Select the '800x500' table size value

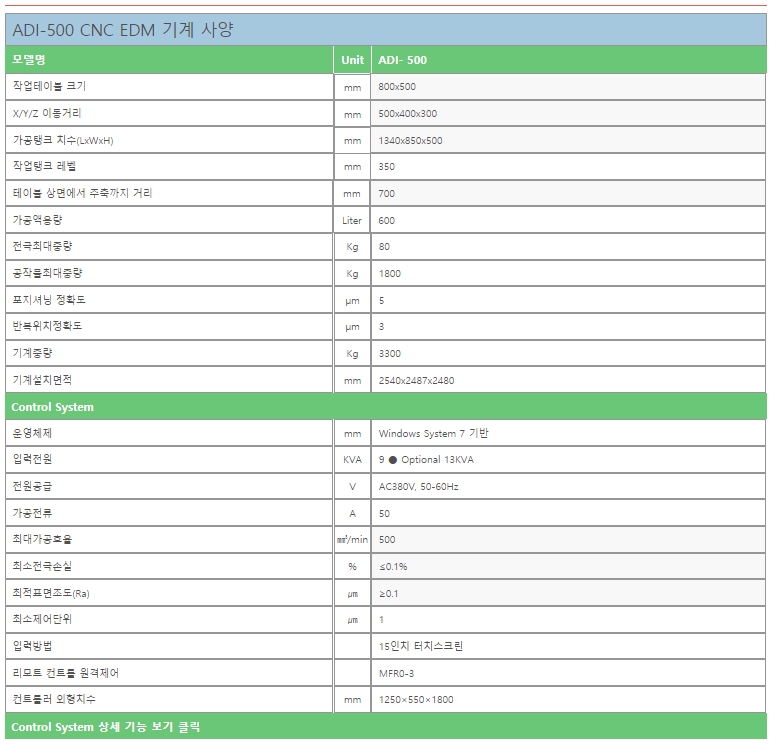[x=397, y=88]
